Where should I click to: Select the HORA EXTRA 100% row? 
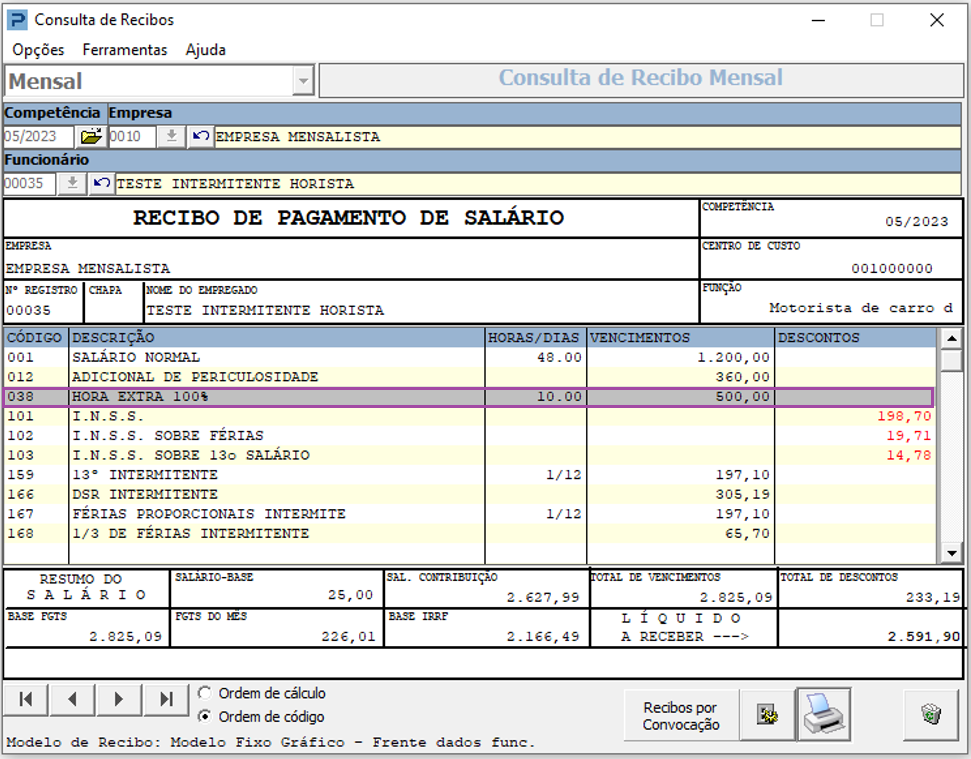point(468,396)
